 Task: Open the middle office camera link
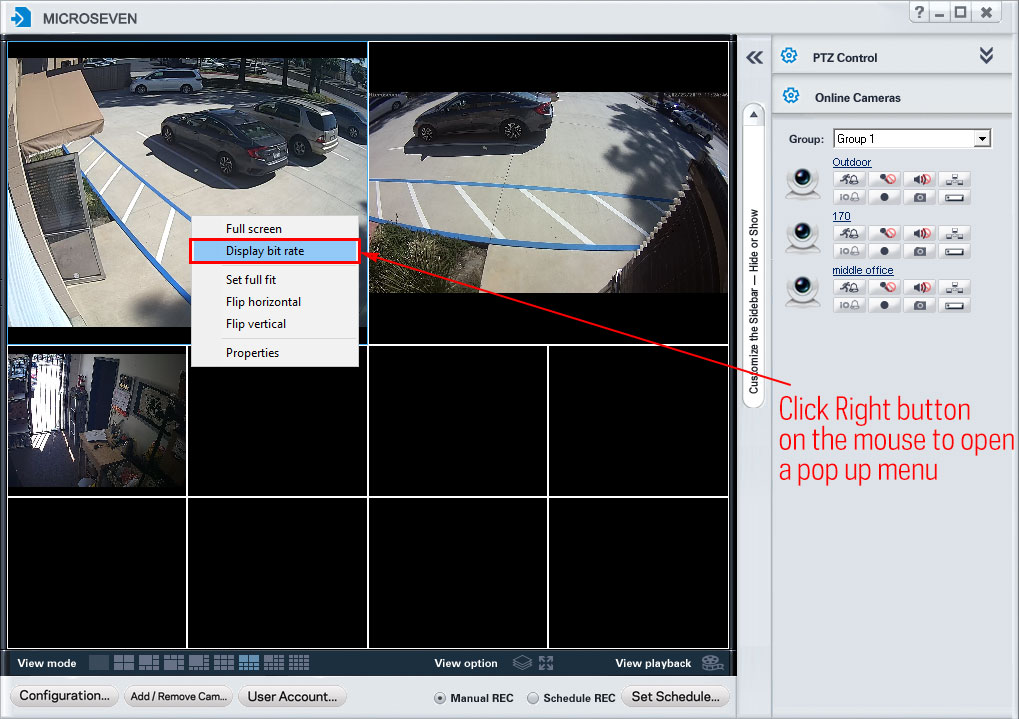(x=863, y=270)
